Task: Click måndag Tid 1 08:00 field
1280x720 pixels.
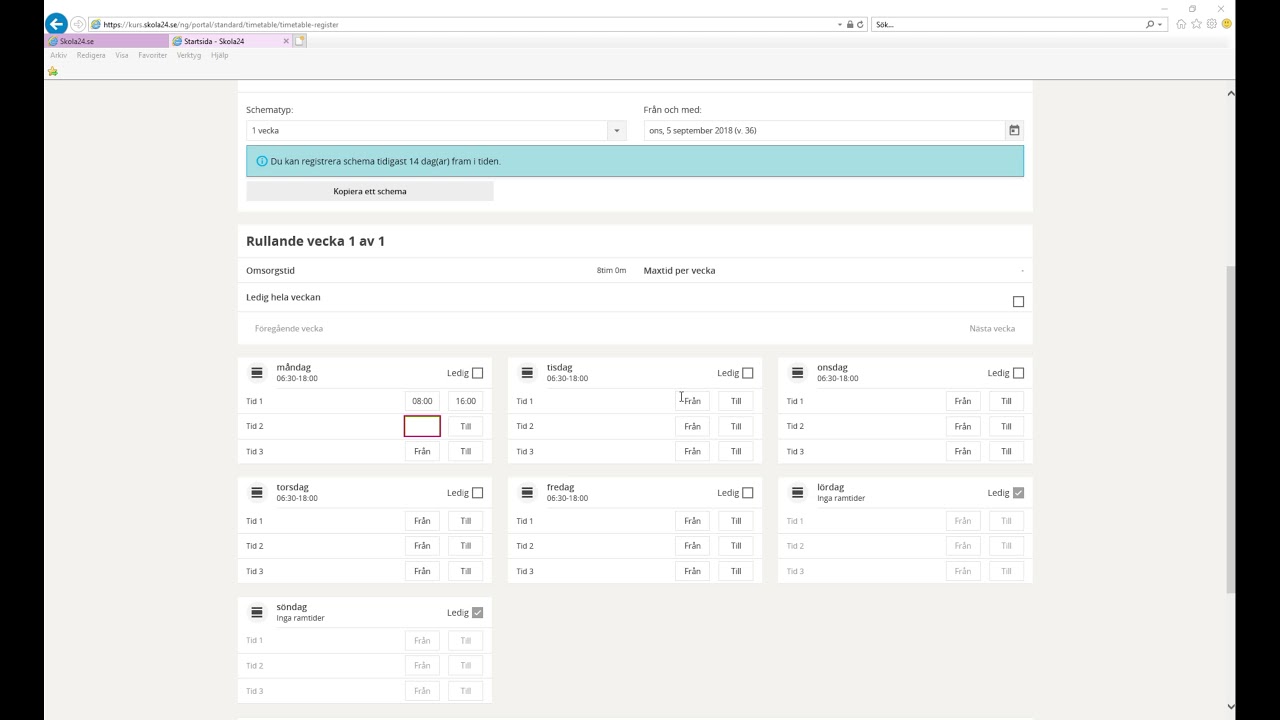Action: coord(422,401)
